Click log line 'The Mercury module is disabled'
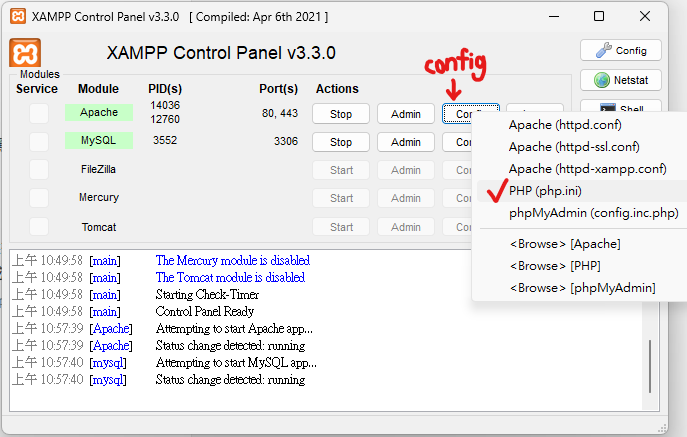Image resolution: width=687 pixels, height=437 pixels. [x=233, y=260]
